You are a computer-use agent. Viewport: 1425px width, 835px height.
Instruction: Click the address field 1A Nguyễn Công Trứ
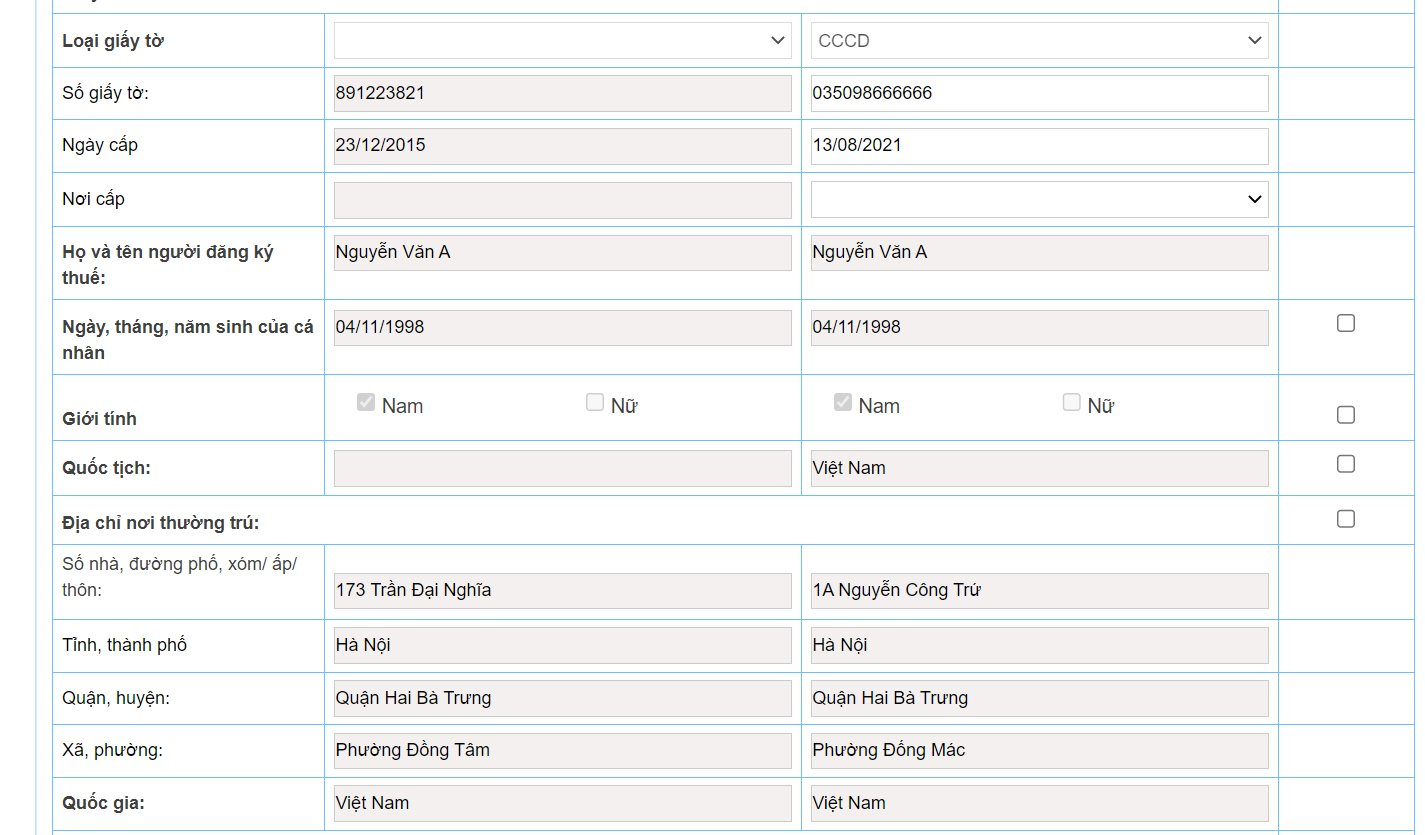click(x=1039, y=590)
